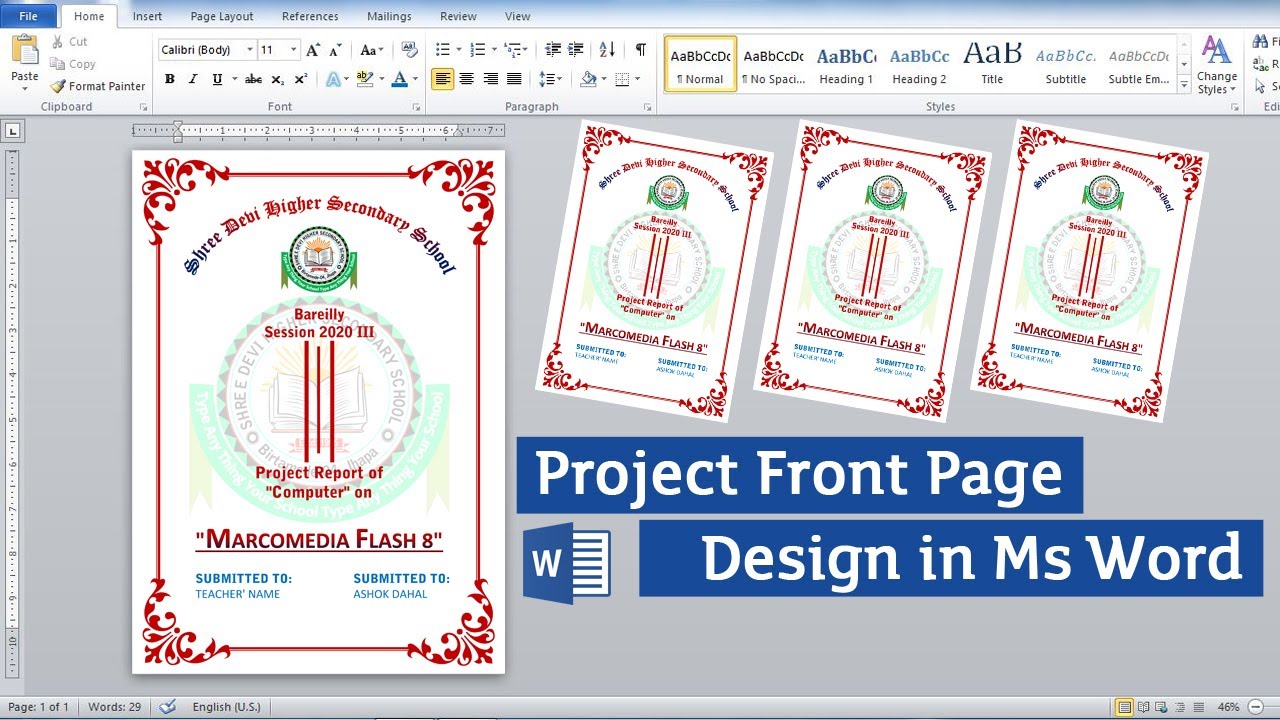Open the Paragraph dialog launcher

[649, 107]
